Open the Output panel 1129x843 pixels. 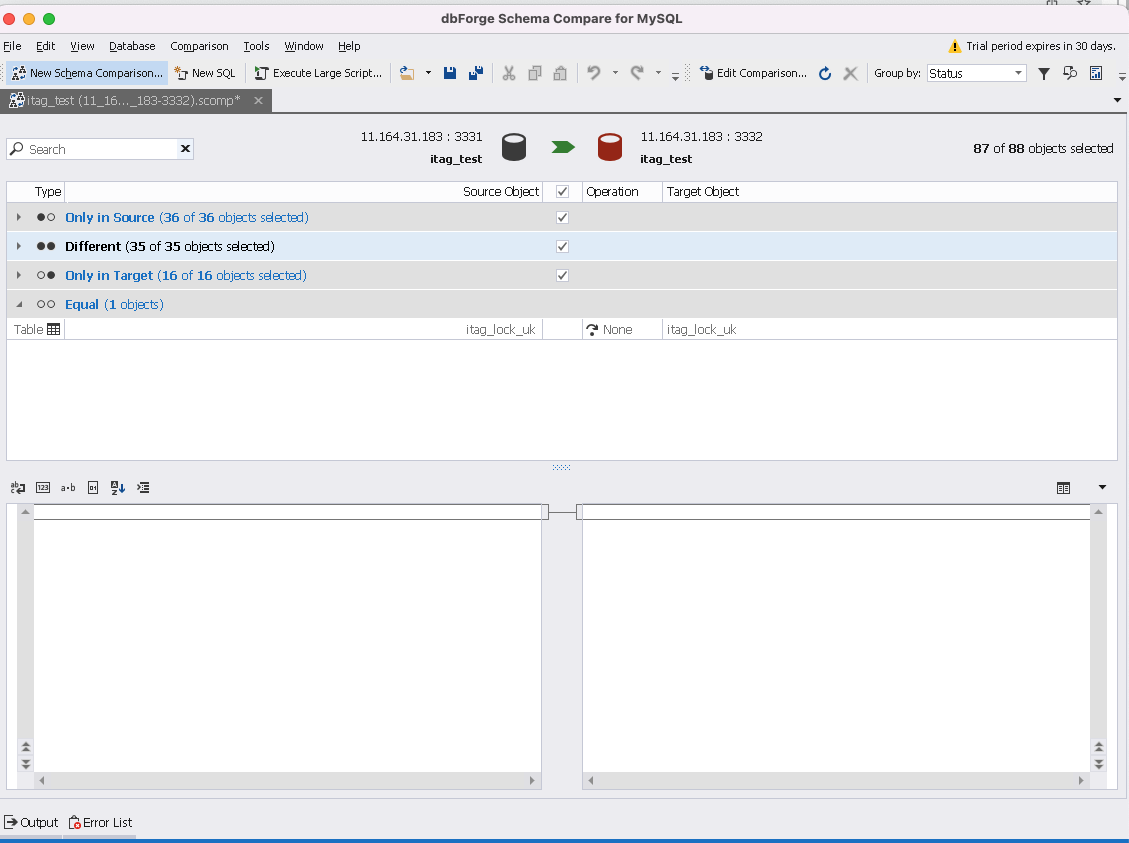31,822
